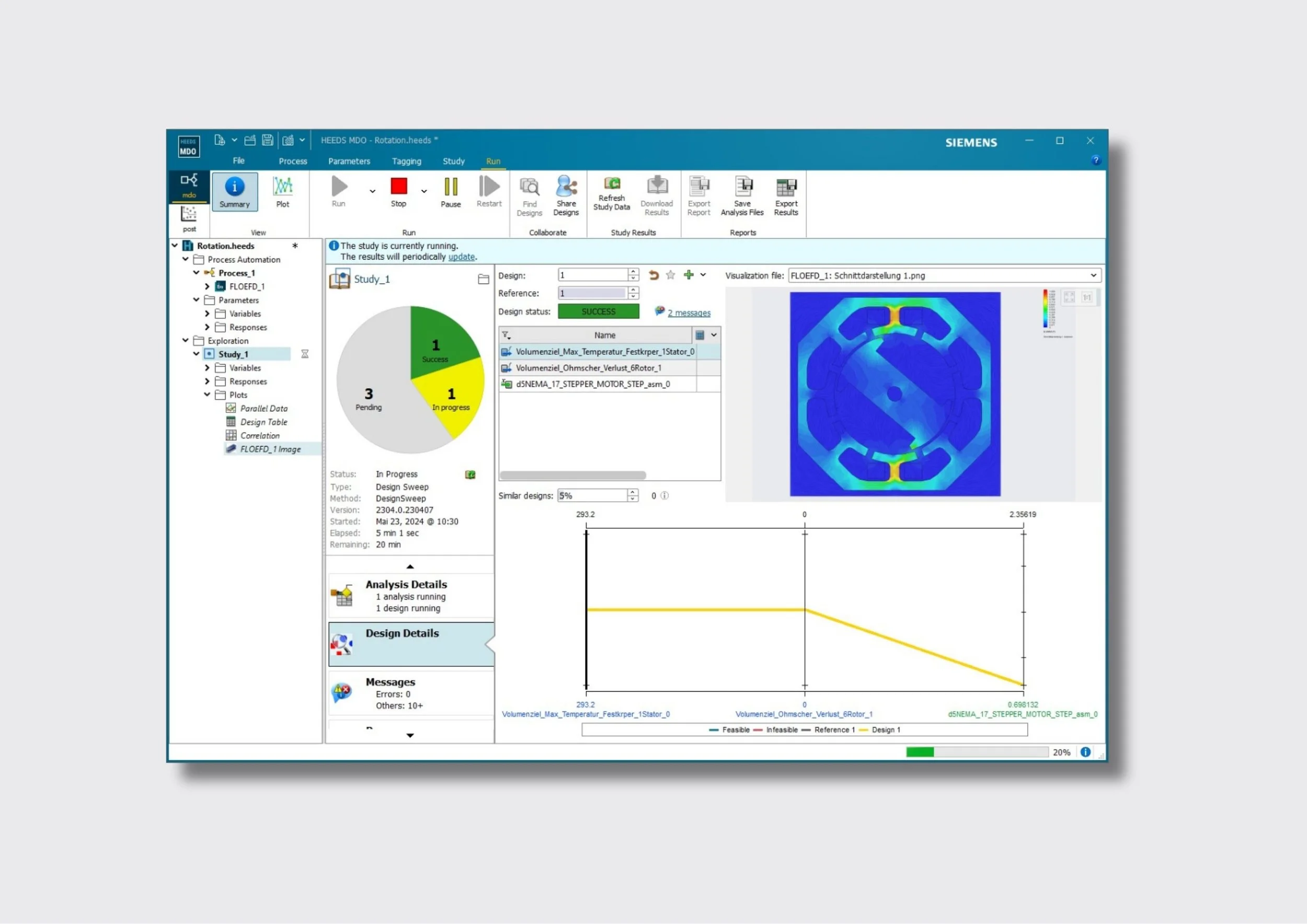Toggle favorite star for design

click(x=670, y=275)
